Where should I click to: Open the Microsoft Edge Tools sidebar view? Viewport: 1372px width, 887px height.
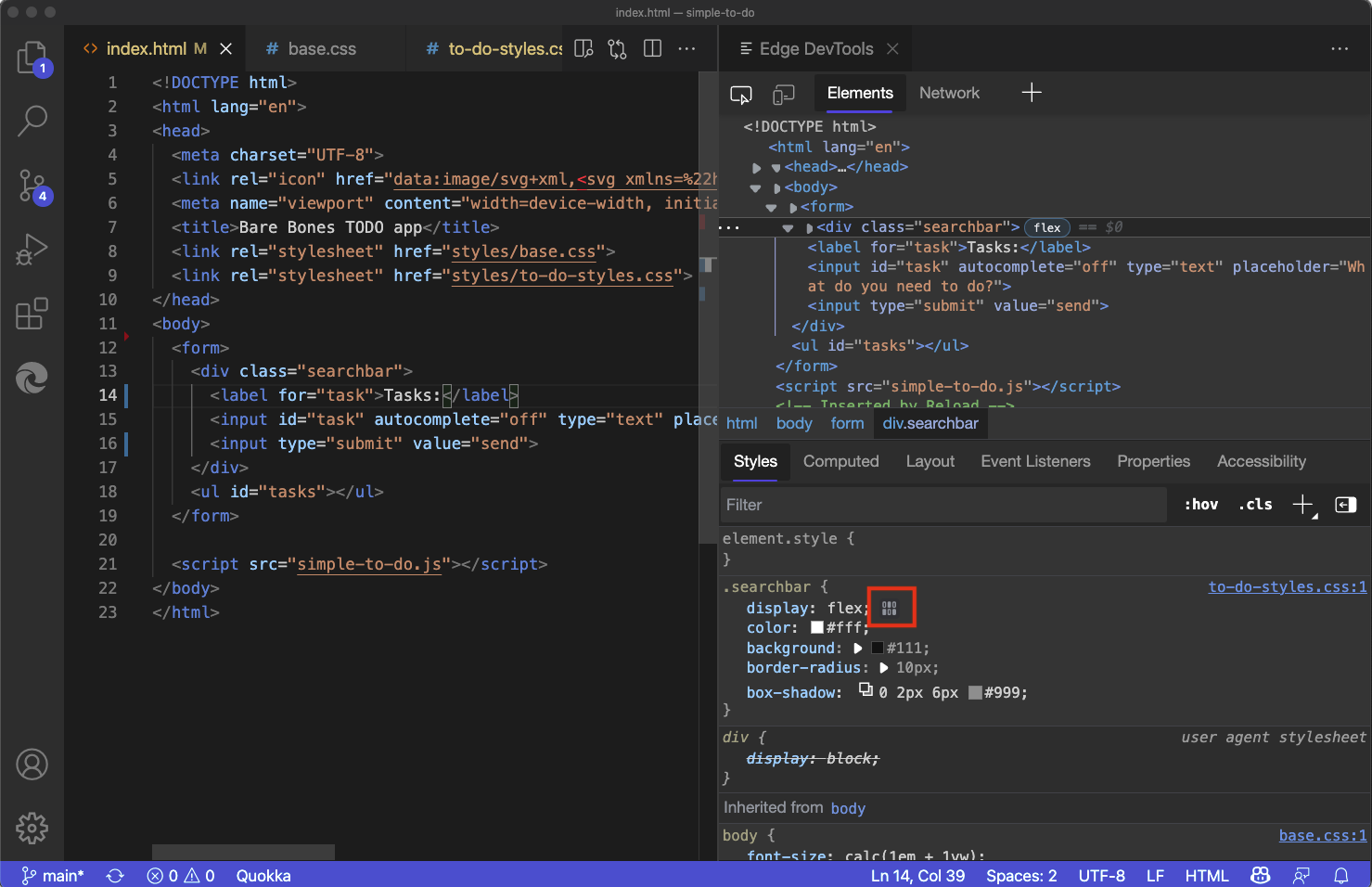(x=32, y=379)
